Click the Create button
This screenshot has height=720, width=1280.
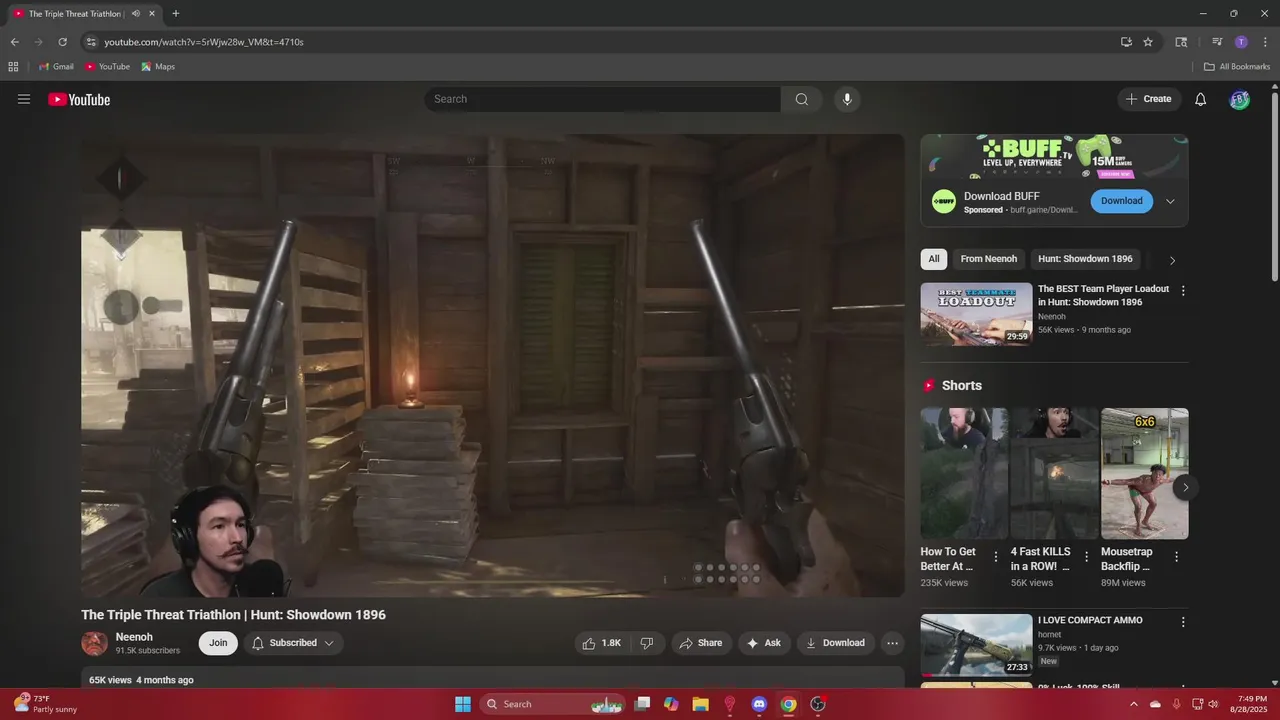(x=1148, y=99)
